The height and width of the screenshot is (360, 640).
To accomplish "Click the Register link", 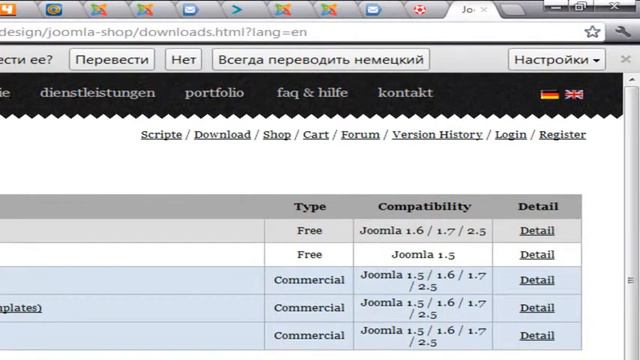I will click(562, 135).
